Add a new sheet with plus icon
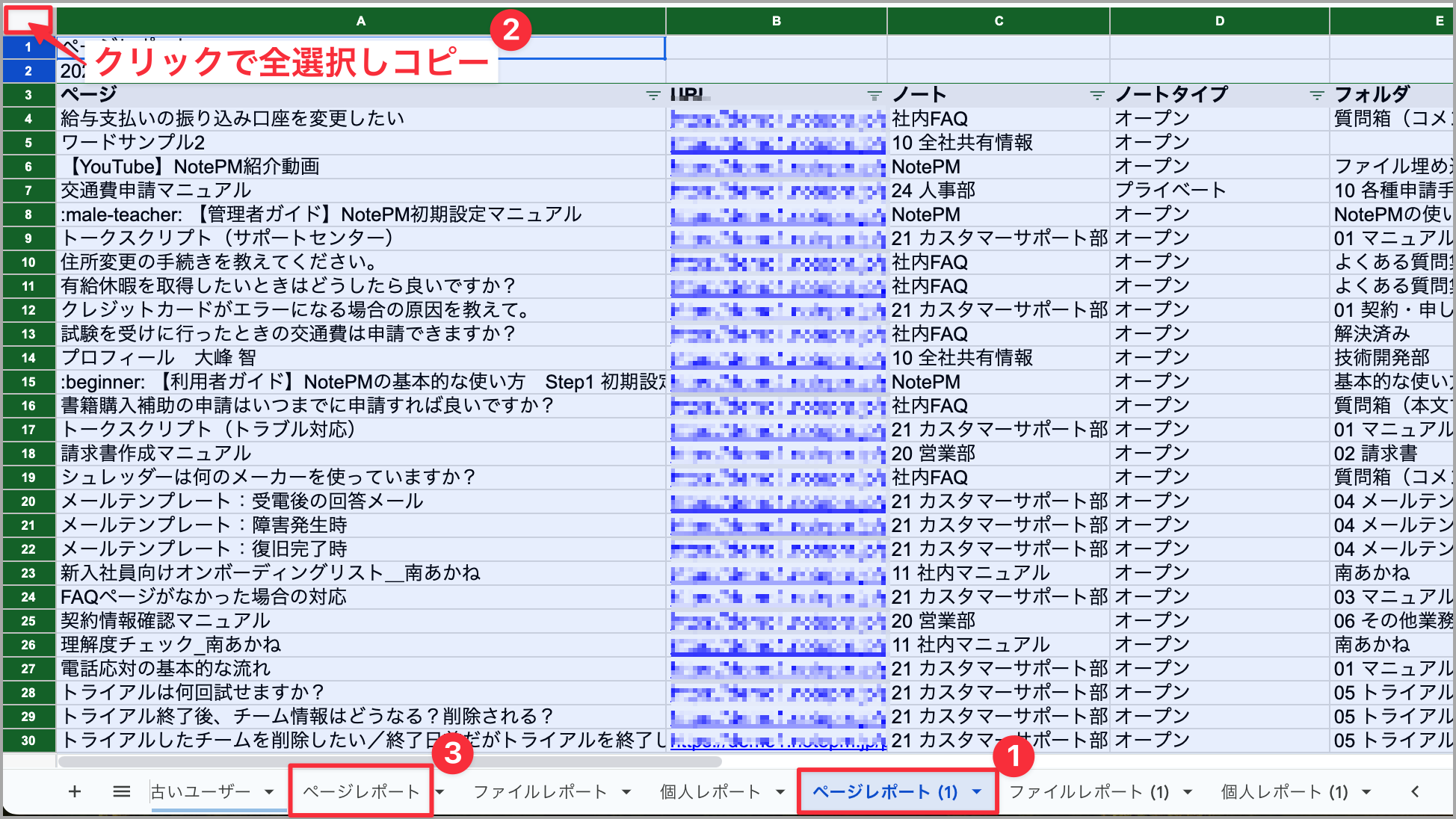The height and width of the screenshot is (819, 1456). pyautogui.click(x=75, y=791)
